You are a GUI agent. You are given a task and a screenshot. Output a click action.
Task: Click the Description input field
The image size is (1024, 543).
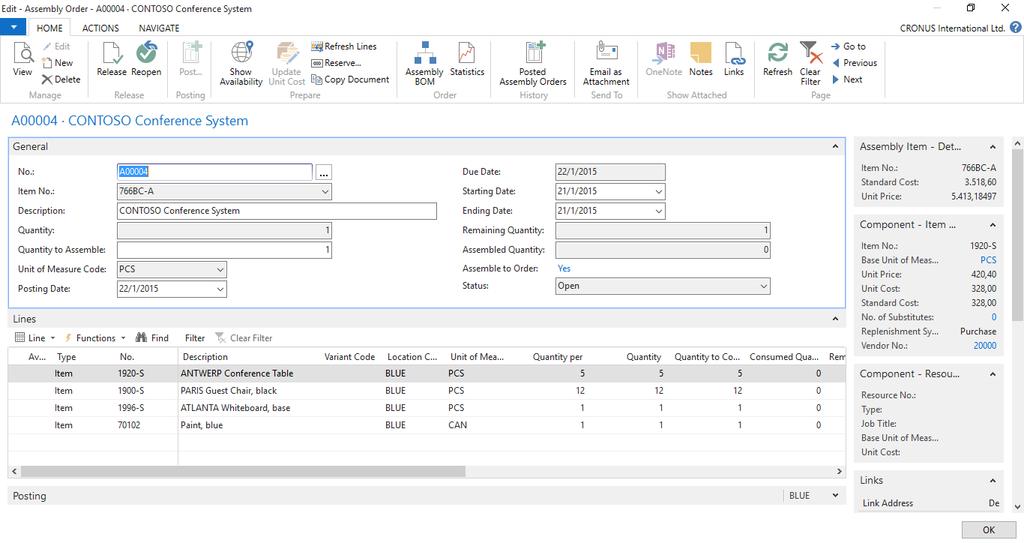coord(277,211)
